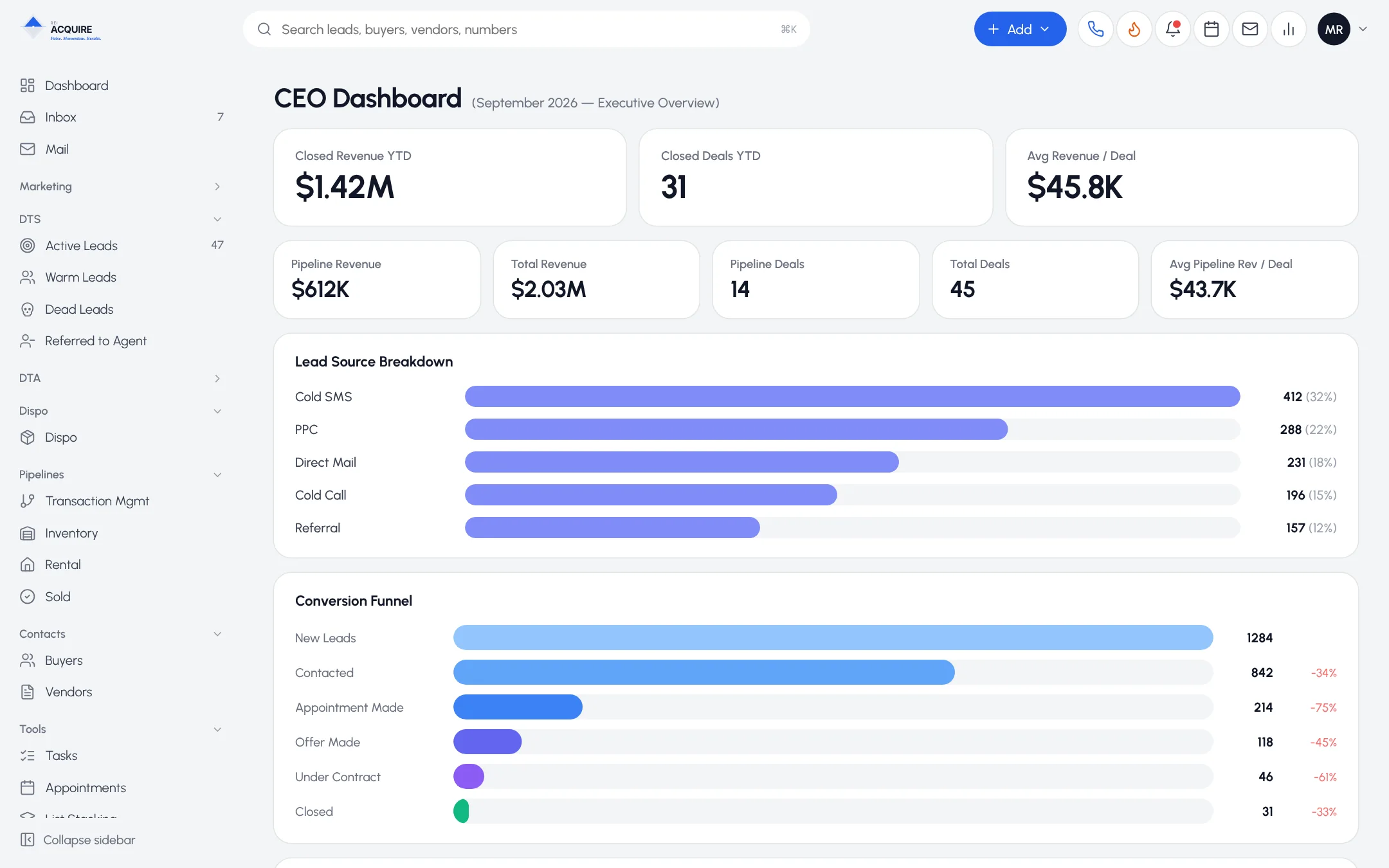Click the blue Add button

point(1020,29)
